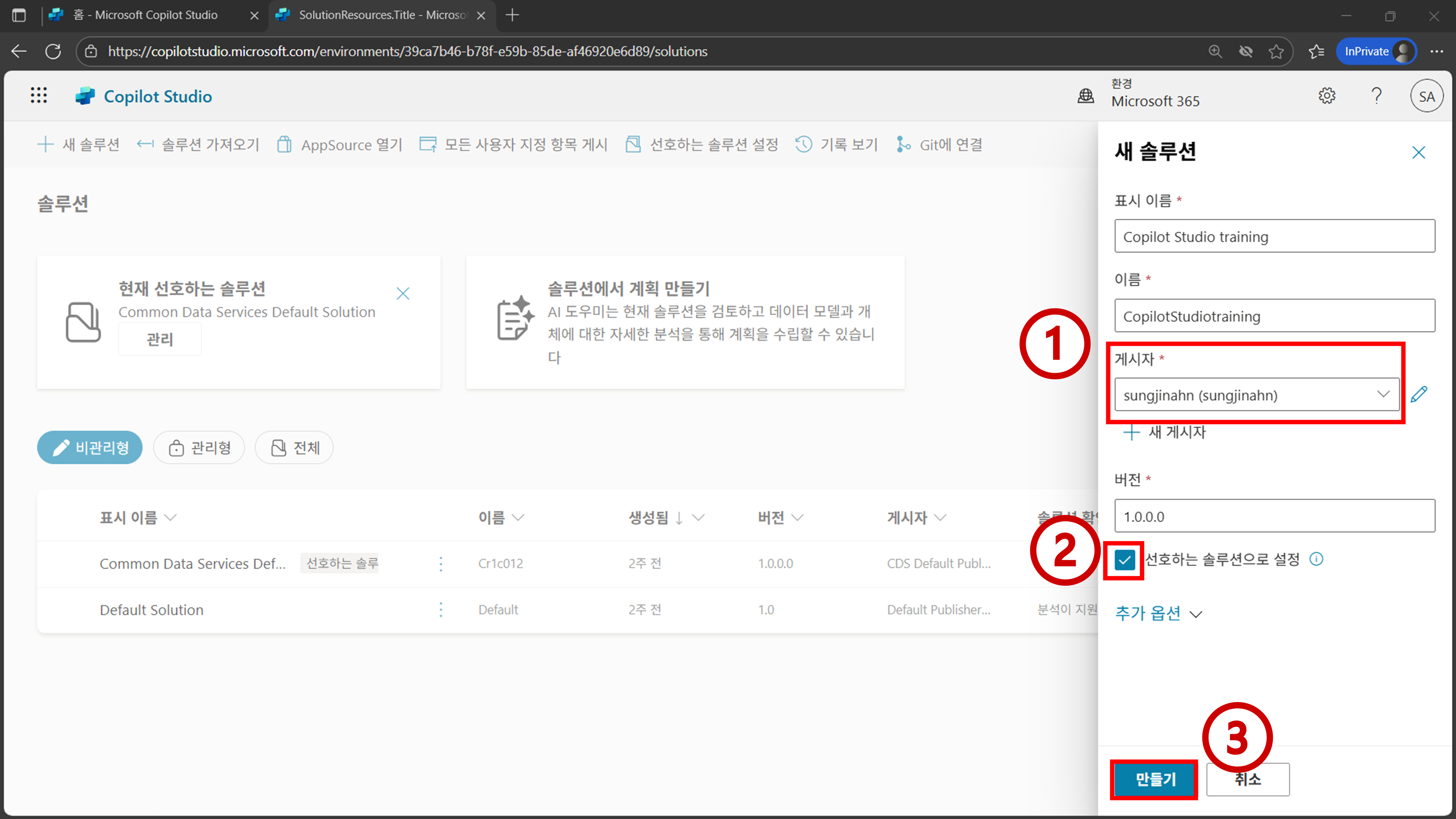The width and height of the screenshot is (1456, 819).
Task: Open more options for Default Solution row
Action: 441,609
